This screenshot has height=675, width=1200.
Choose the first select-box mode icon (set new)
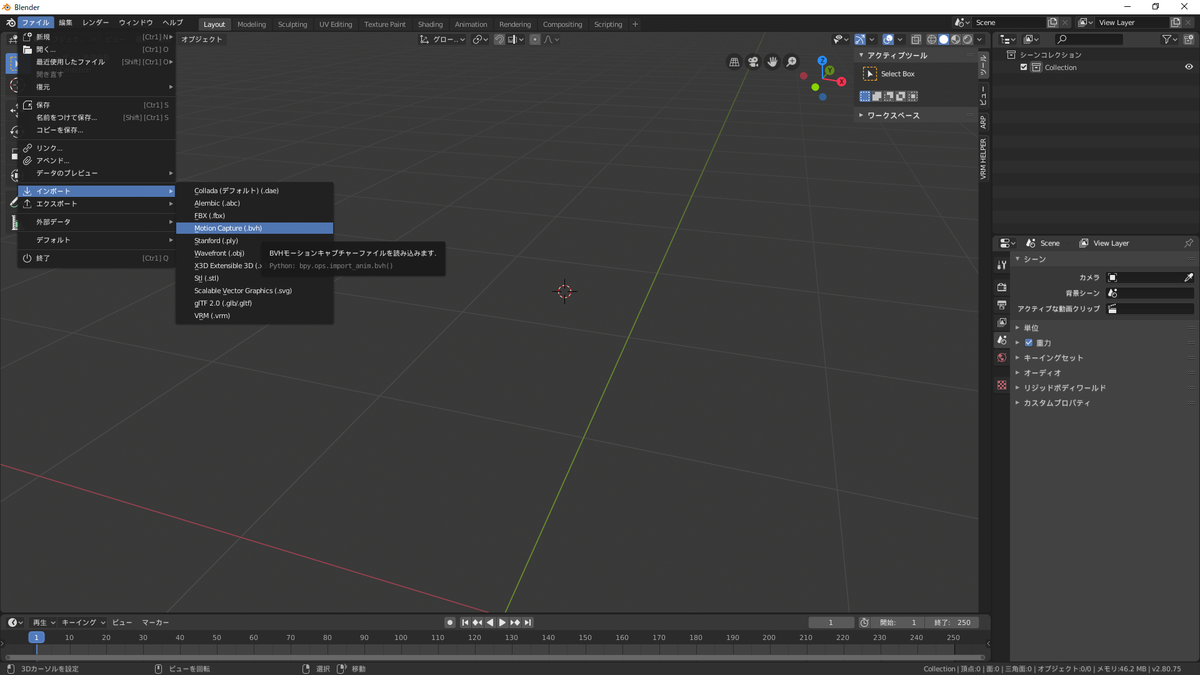click(x=865, y=96)
